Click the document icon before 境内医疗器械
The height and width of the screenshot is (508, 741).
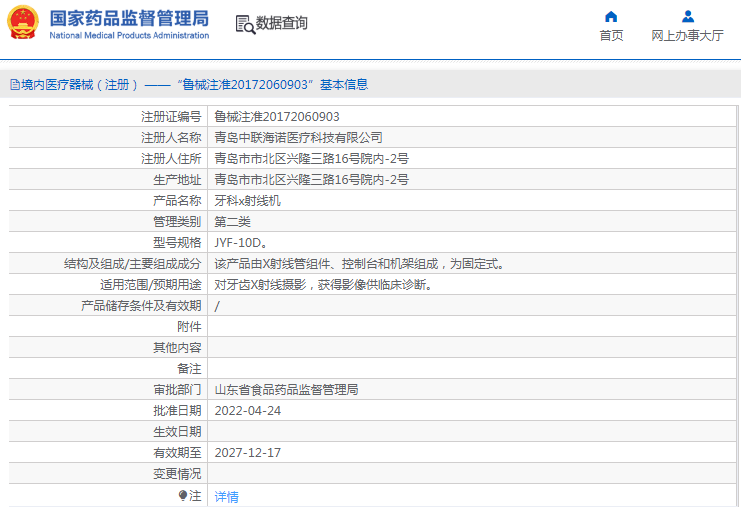(x=14, y=85)
